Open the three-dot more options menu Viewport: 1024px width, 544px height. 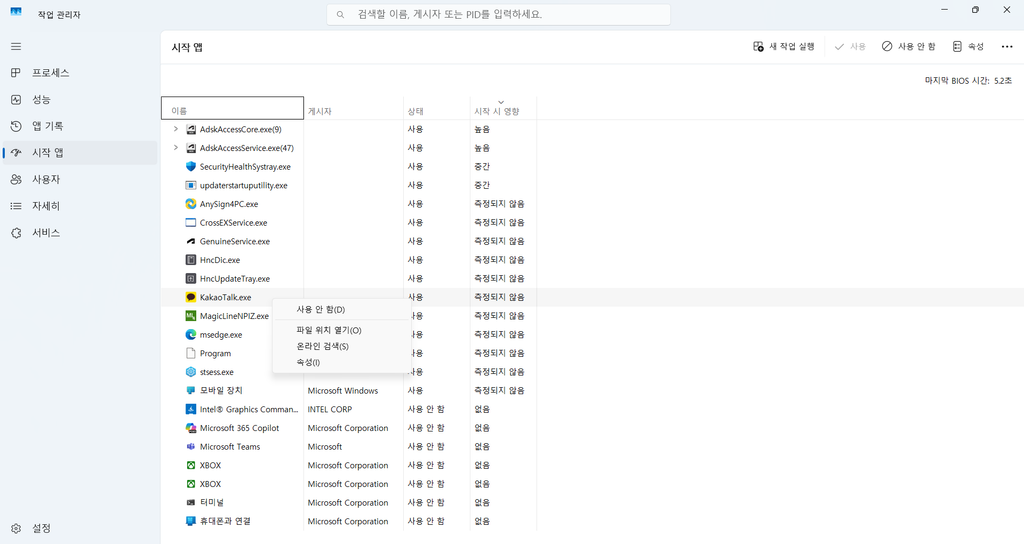(x=1006, y=46)
